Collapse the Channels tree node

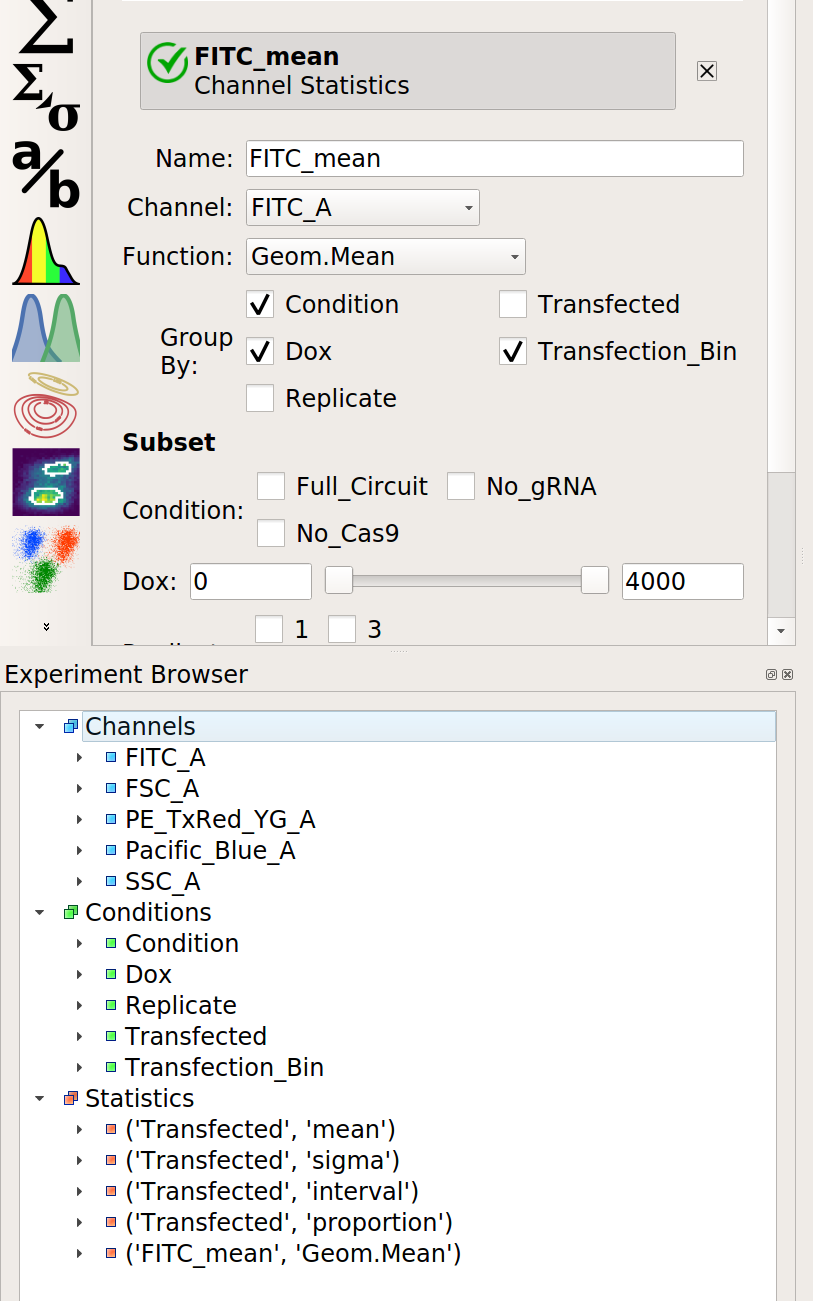point(40,726)
